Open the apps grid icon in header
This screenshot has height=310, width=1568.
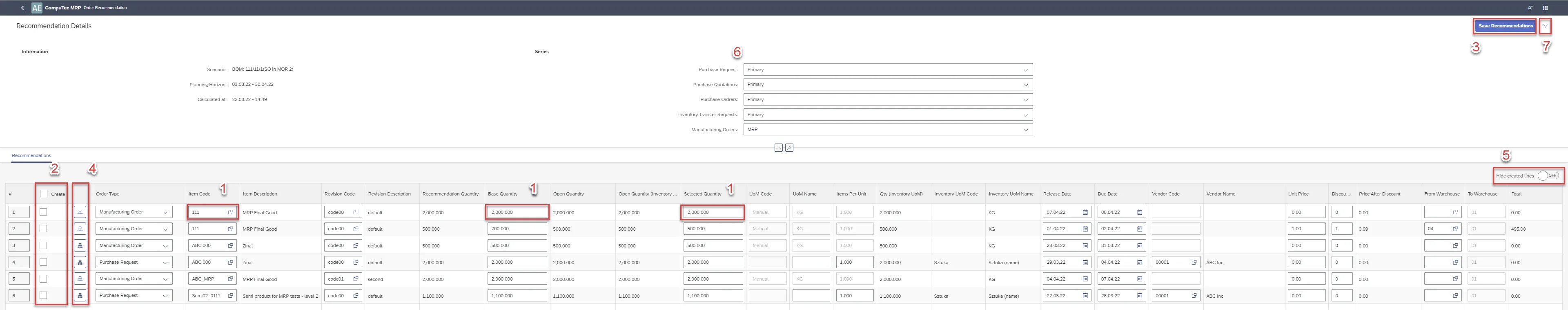[1545, 8]
